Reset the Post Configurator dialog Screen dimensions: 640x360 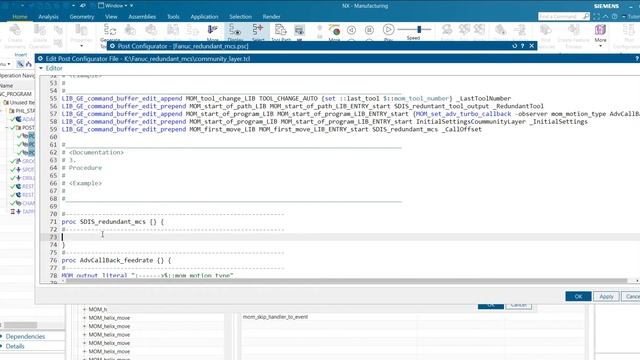pos(515,46)
